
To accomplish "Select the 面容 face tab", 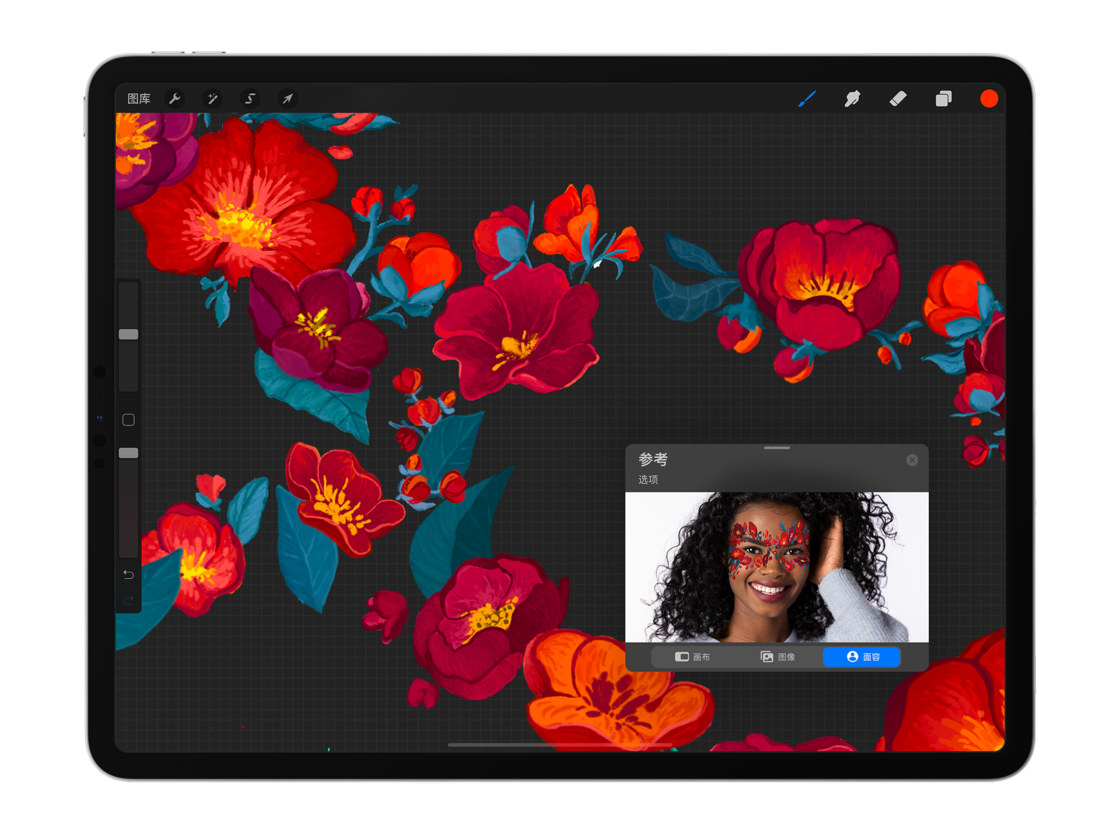I will (x=862, y=657).
